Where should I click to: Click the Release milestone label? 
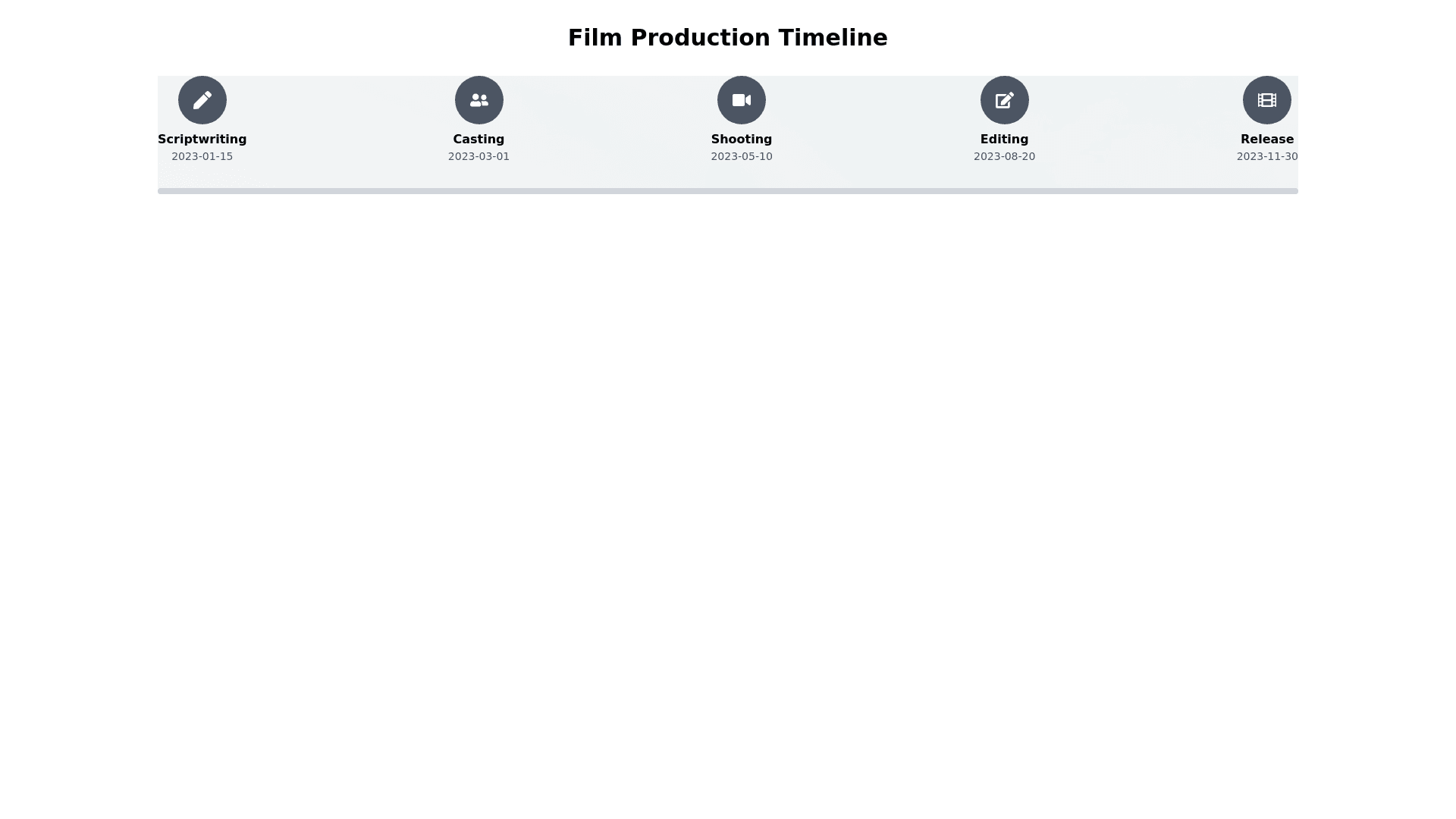tap(1266, 140)
